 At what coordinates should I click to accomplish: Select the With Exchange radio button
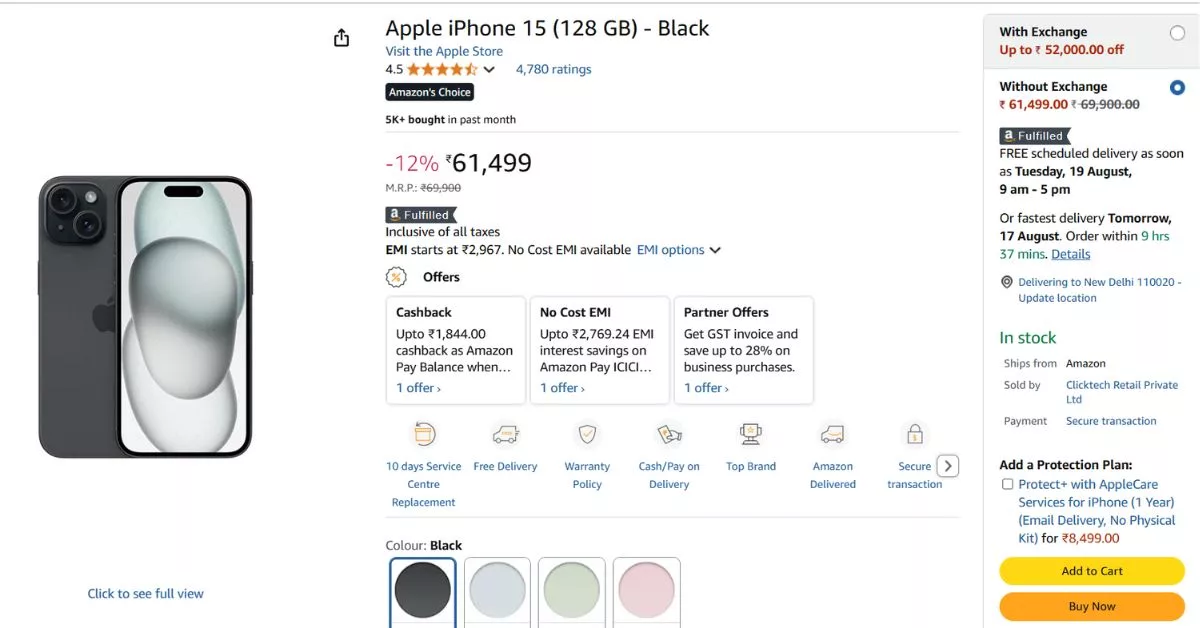click(1176, 32)
